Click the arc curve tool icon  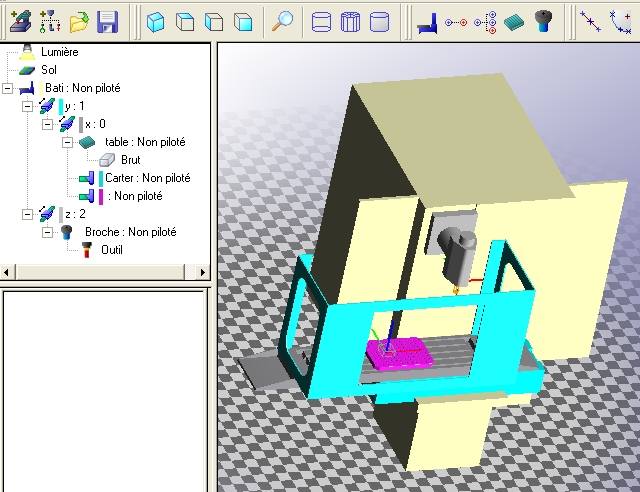tap(620, 22)
